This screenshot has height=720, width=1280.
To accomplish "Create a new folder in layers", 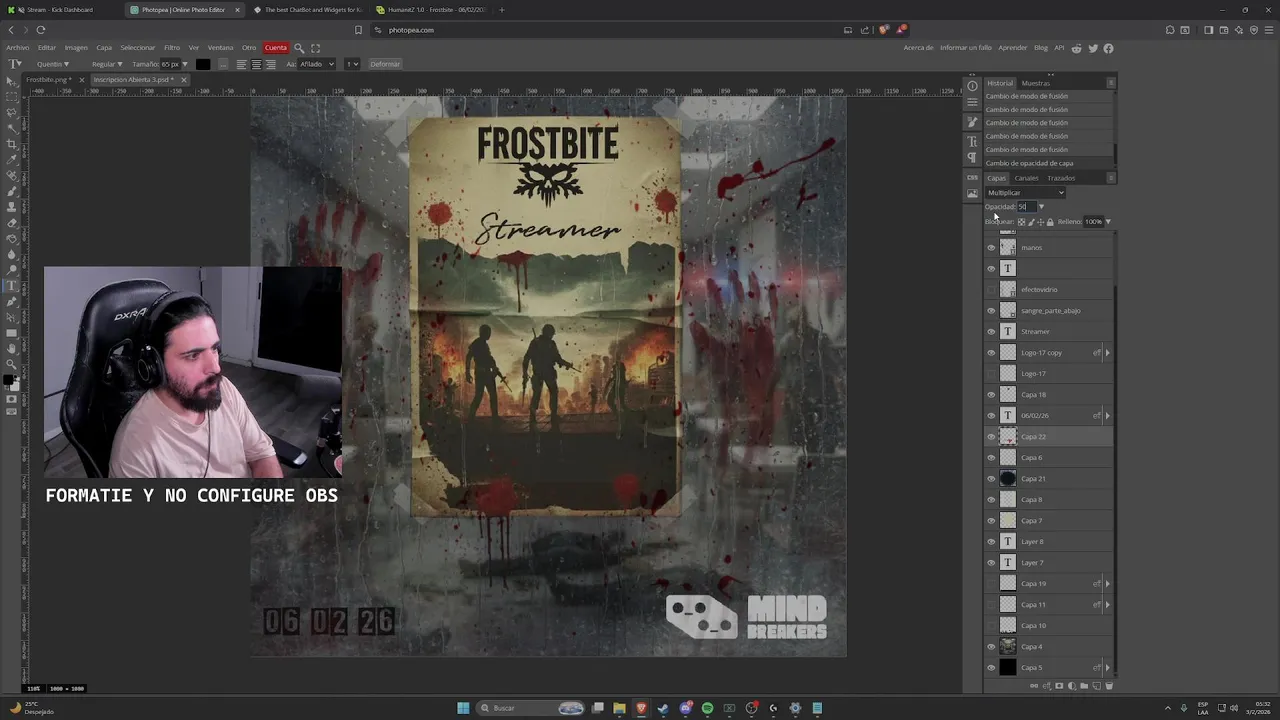I will tap(1084, 686).
